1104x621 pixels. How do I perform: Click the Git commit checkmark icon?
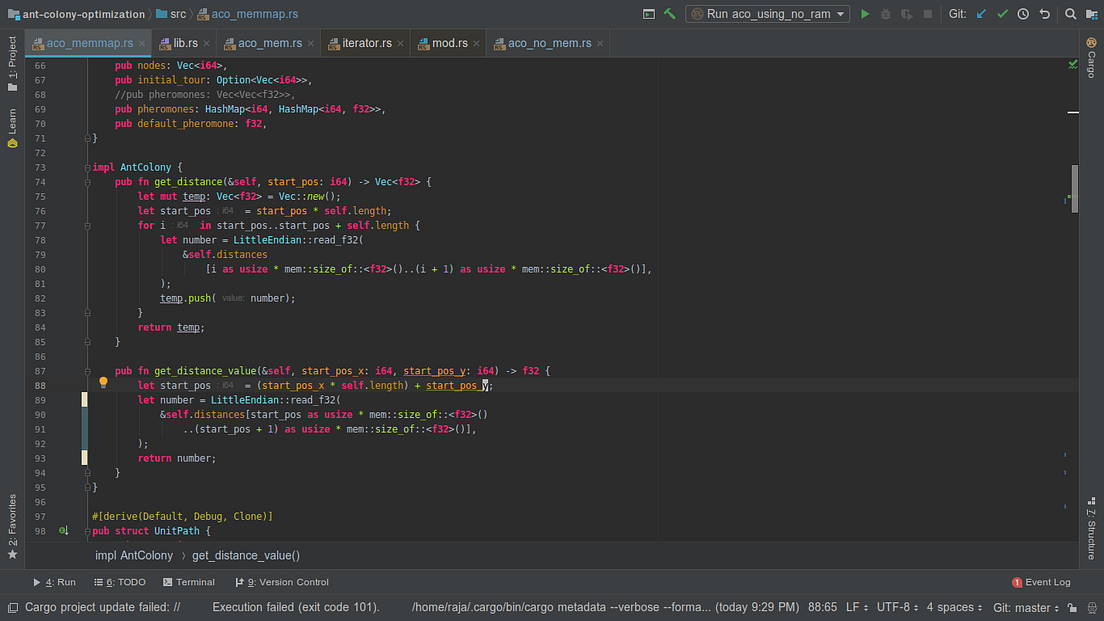pyautogui.click(x=1002, y=14)
